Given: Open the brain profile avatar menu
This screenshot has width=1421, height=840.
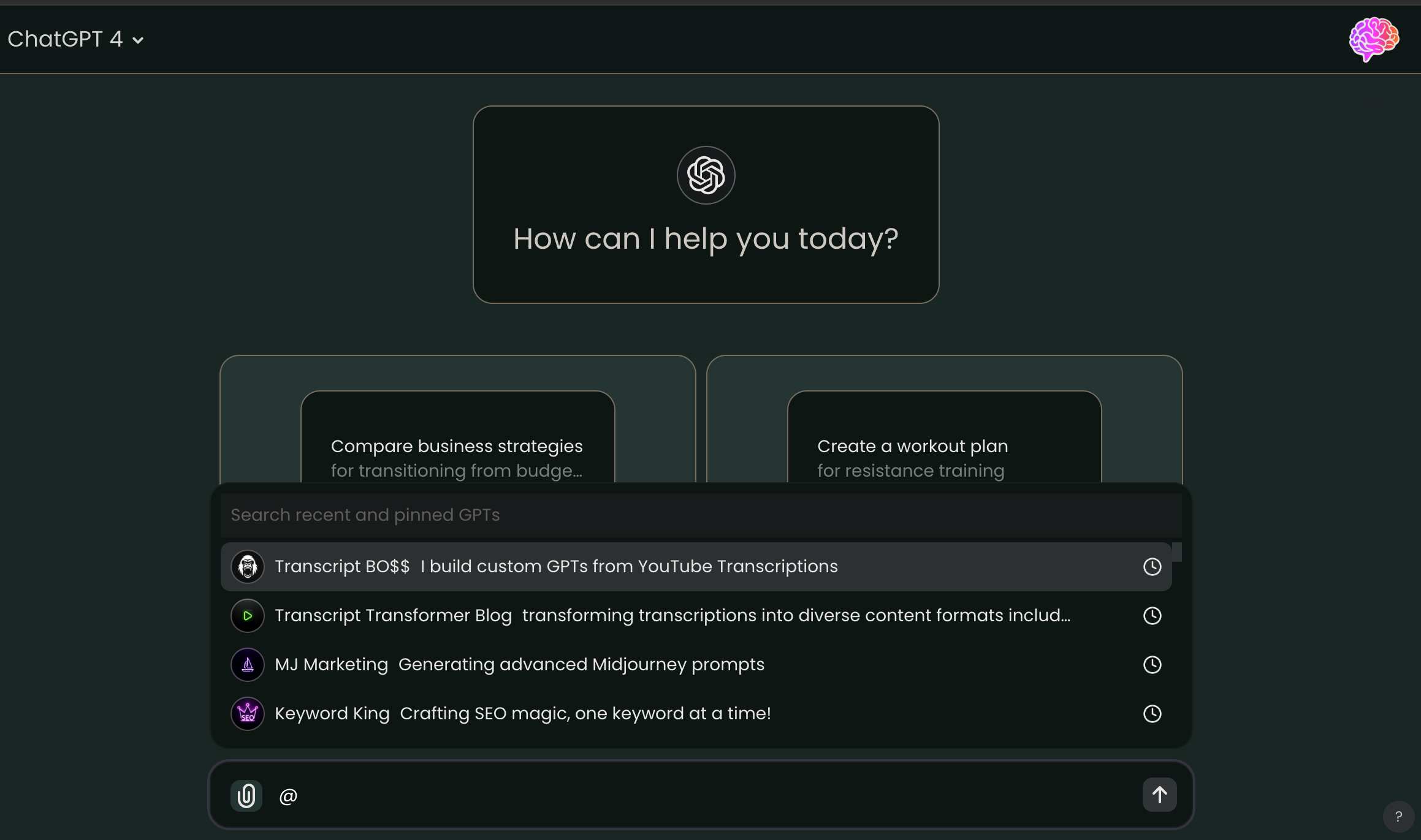Looking at the screenshot, I should click(1374, 39).
